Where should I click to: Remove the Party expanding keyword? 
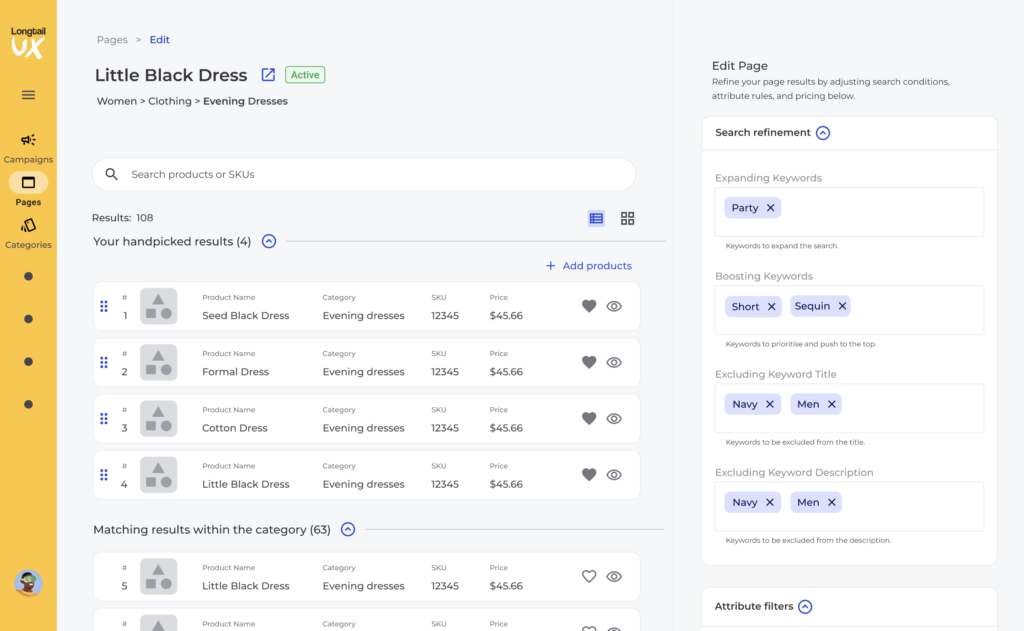[770, 208]
